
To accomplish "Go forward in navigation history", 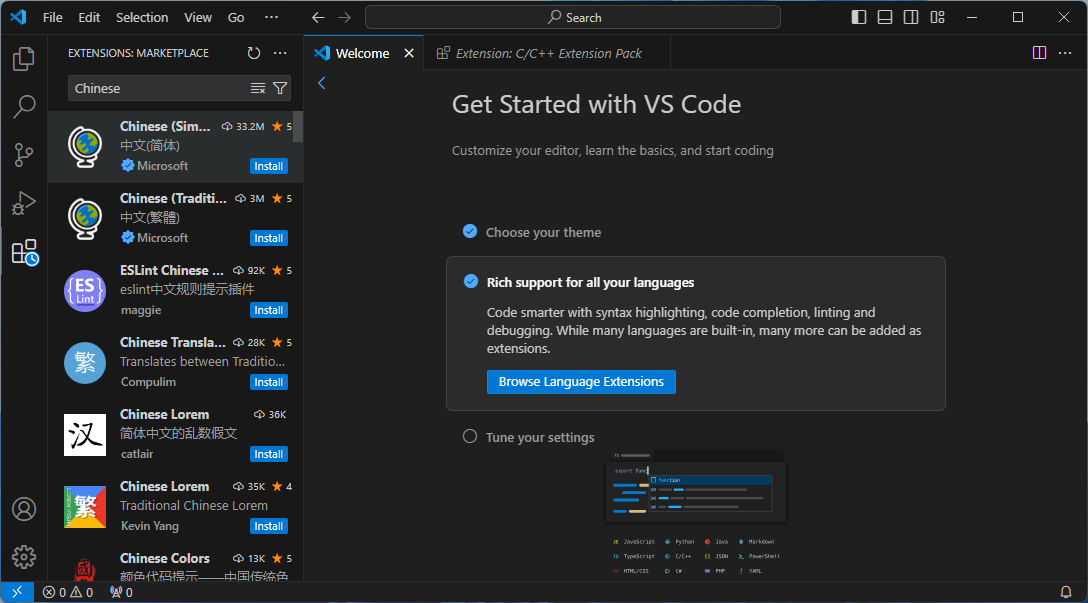I will click(x=344, y=17).
